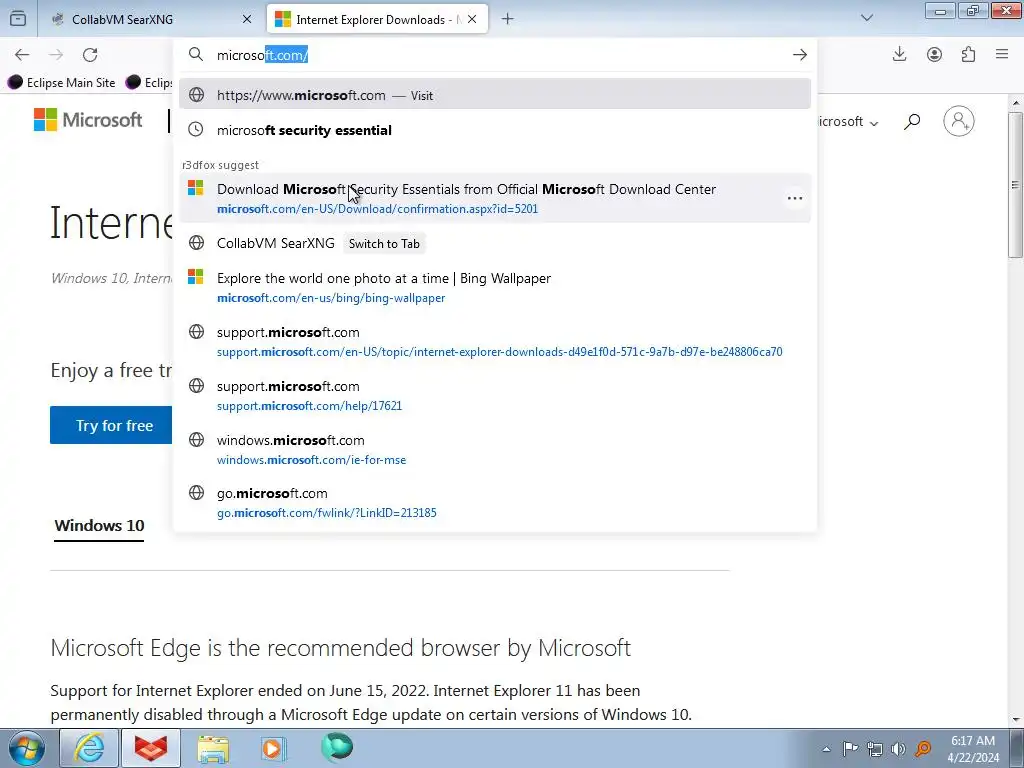Click the scrollbar up arrow
This screenshot has width=1024, height=768.
(x=1016, y=103)
